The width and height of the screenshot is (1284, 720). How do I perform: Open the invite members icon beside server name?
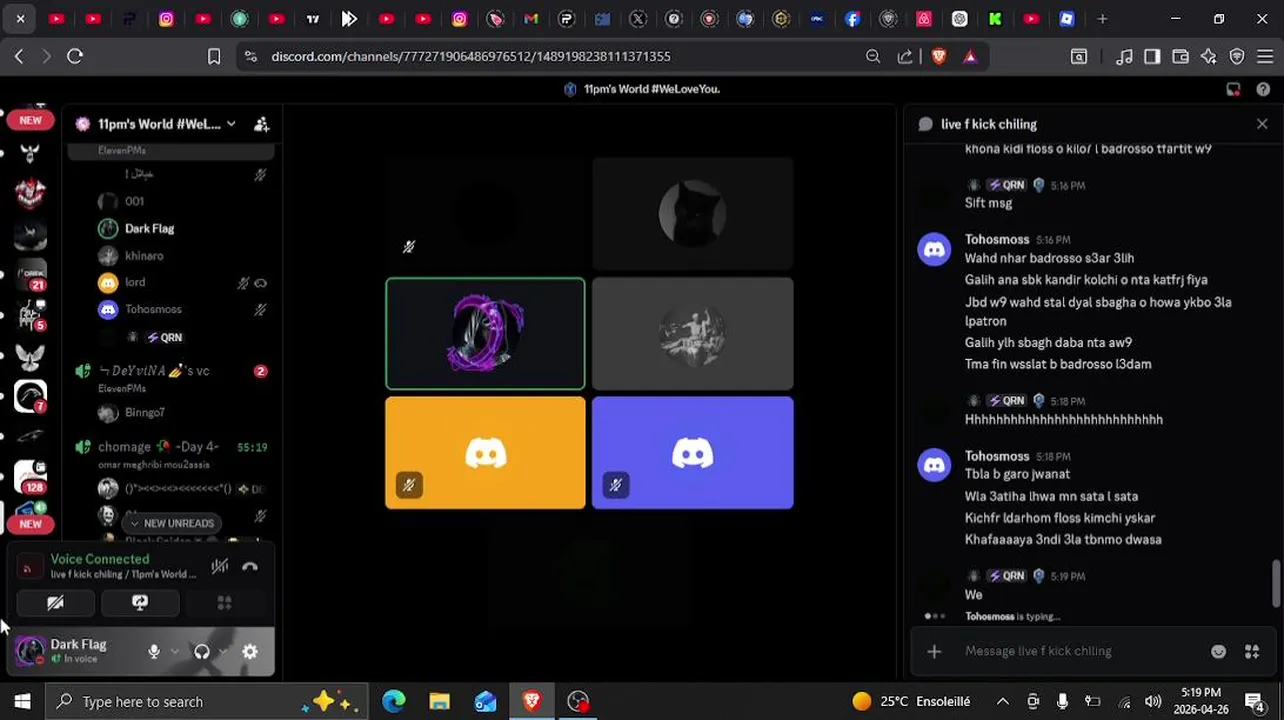tap(261, 124)
